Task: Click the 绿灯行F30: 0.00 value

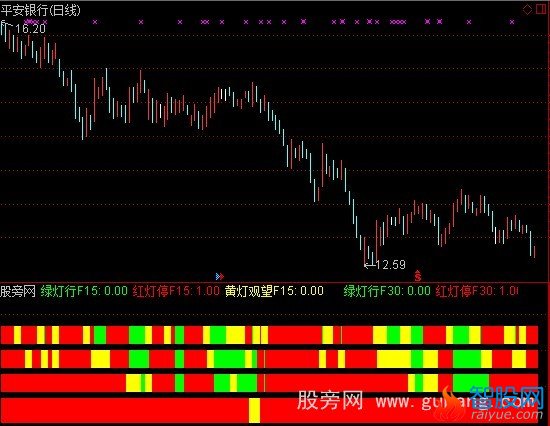Action: (x=387, y=291)
